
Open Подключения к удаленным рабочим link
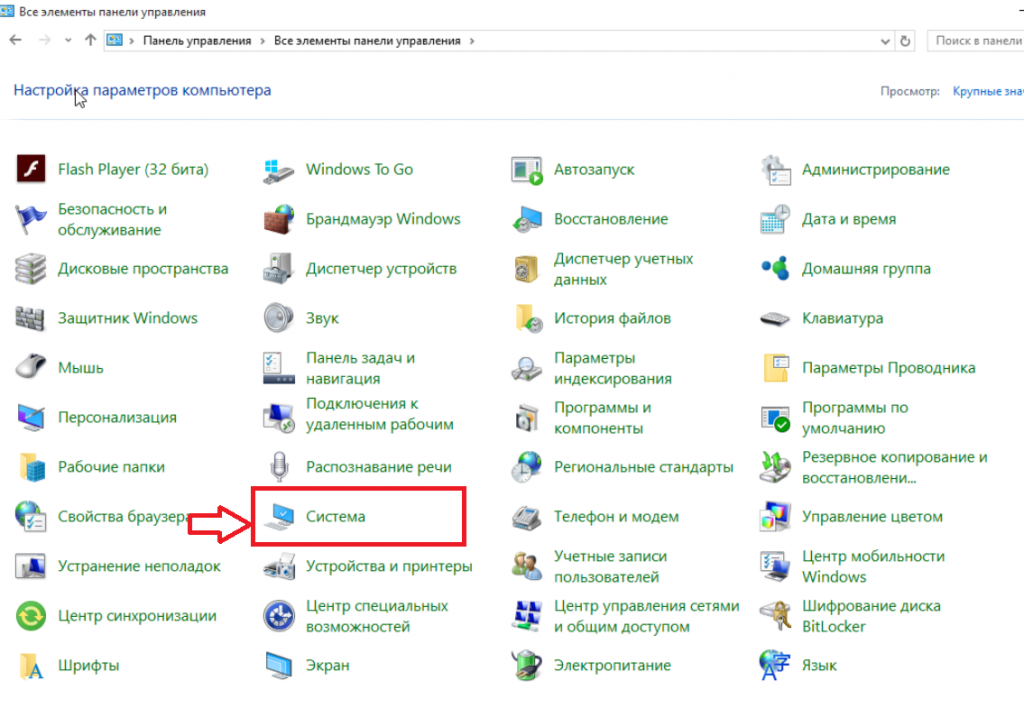[x=379, y=414]
